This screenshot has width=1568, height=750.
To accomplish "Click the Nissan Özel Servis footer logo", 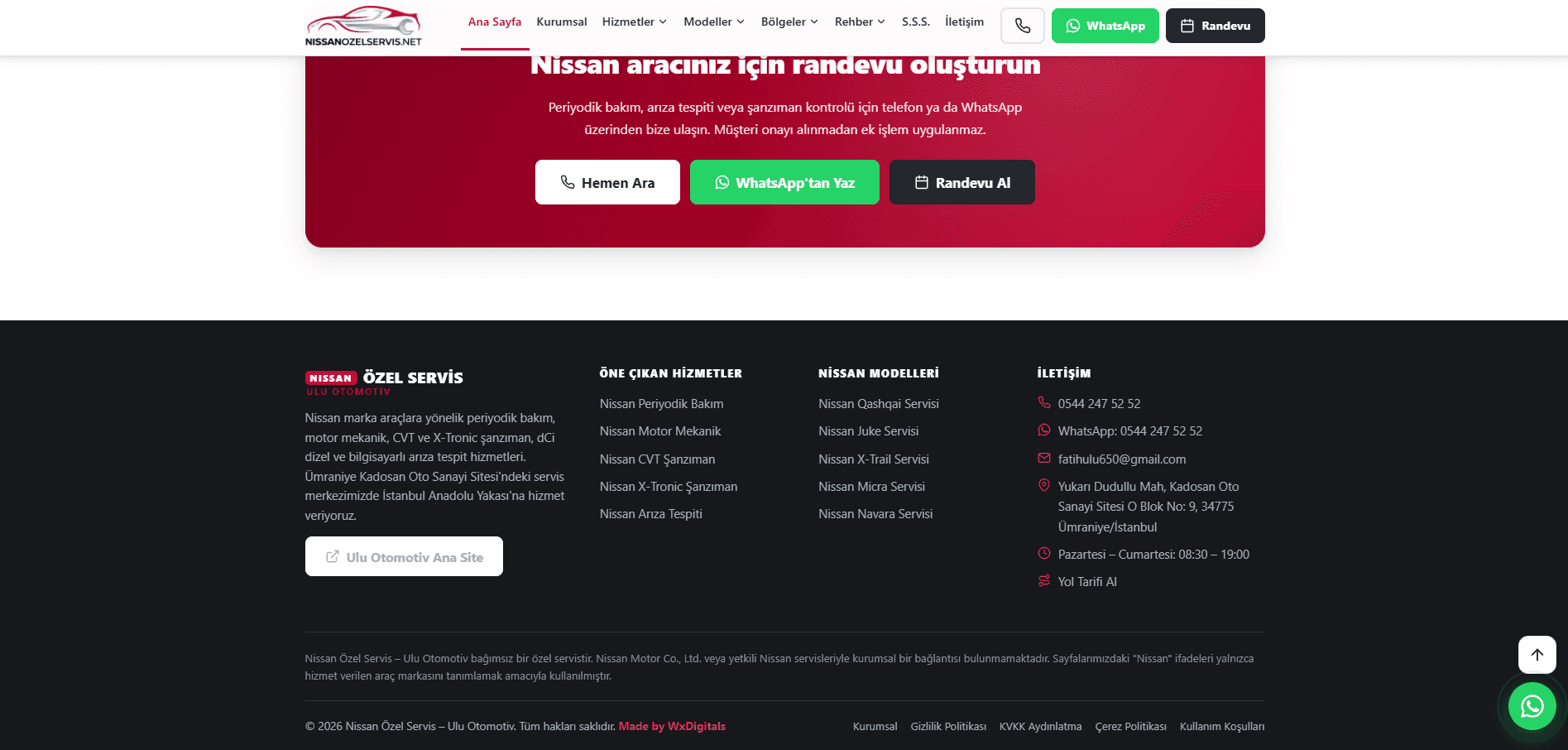I will [384, 382].
